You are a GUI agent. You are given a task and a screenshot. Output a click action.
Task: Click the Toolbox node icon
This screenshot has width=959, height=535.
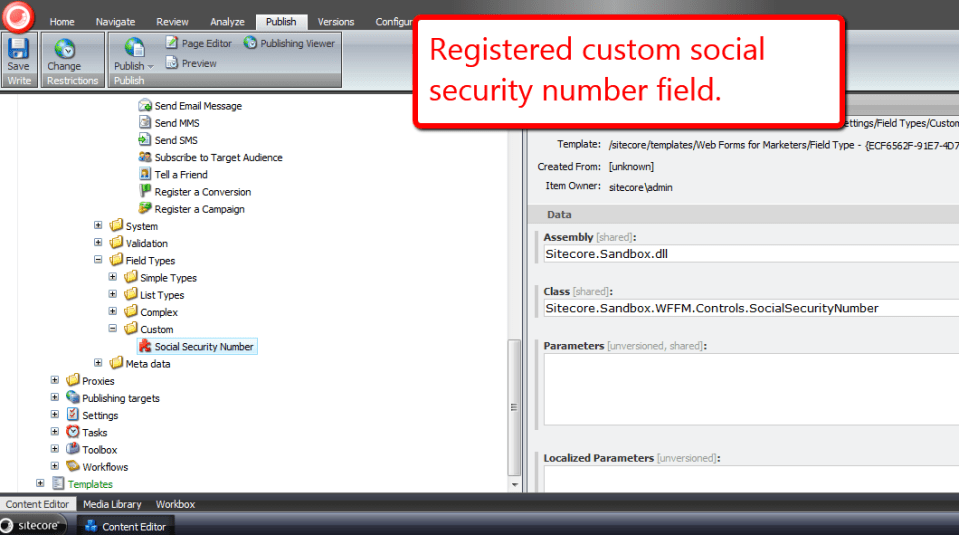(x=73, y=449)
